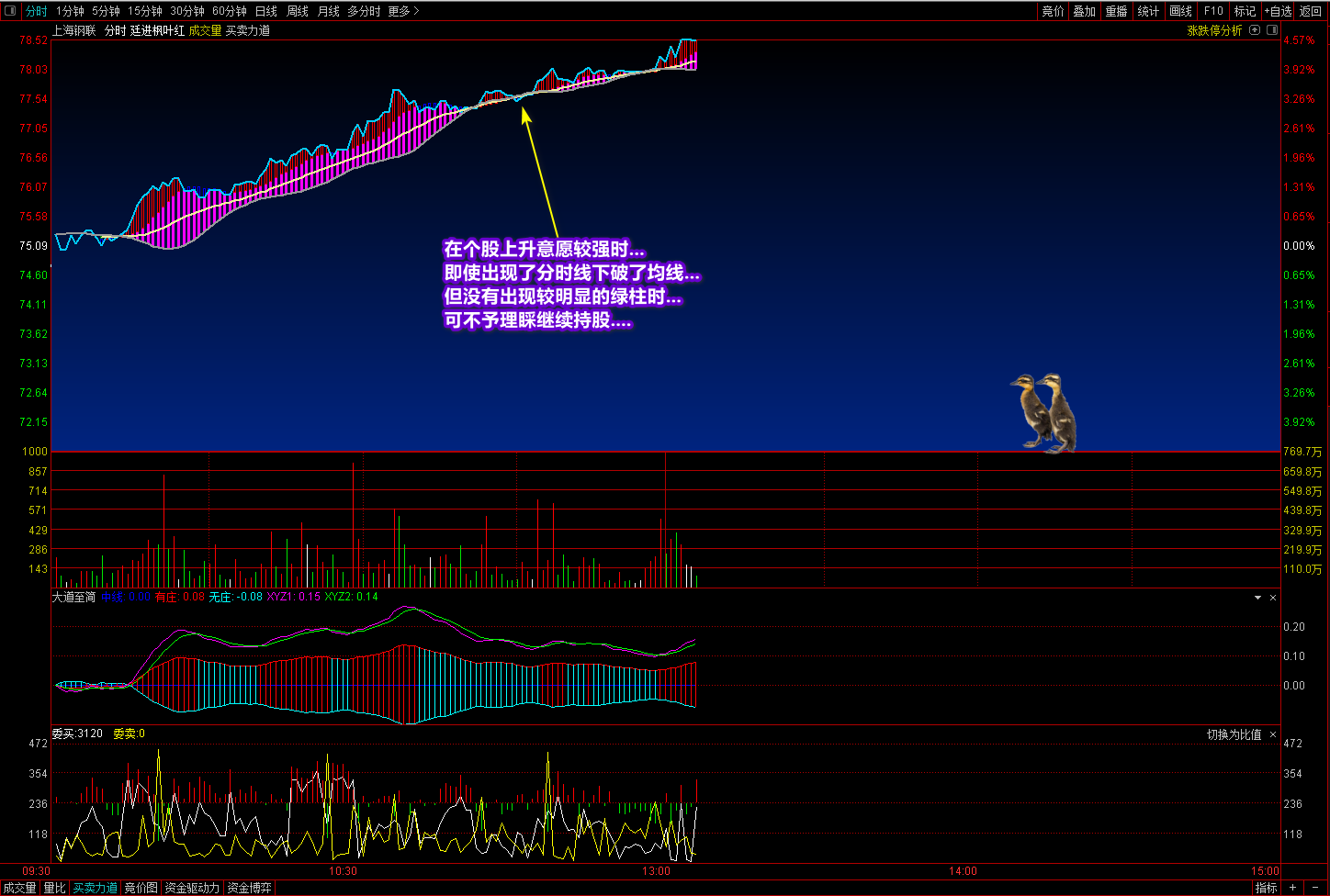Click the XYZ1: 0.15 indicator value
This screenshot has height=896, width=1330.
coord(293,597)
